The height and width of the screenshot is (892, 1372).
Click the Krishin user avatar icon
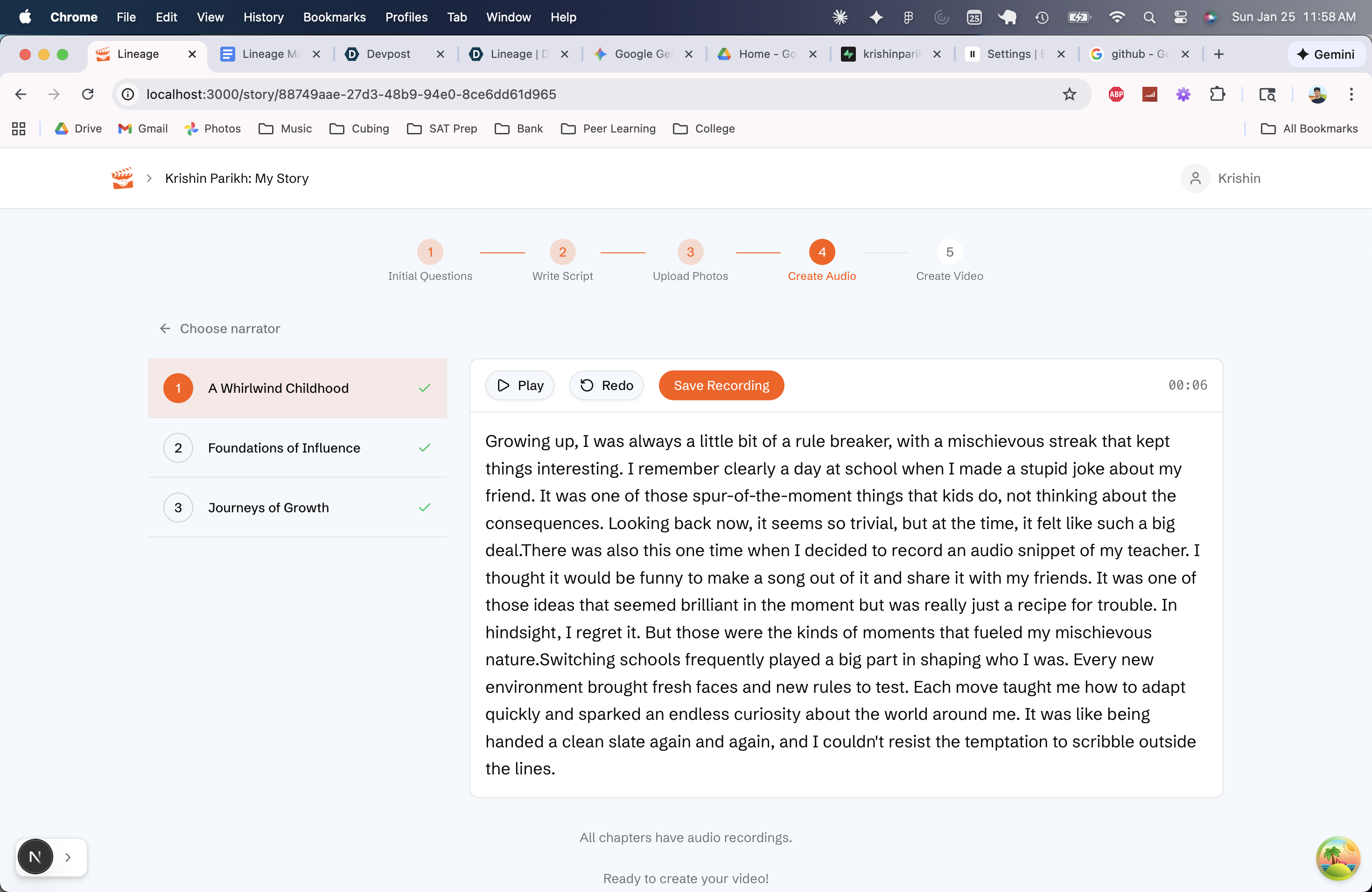click(x=1195, y=178)
